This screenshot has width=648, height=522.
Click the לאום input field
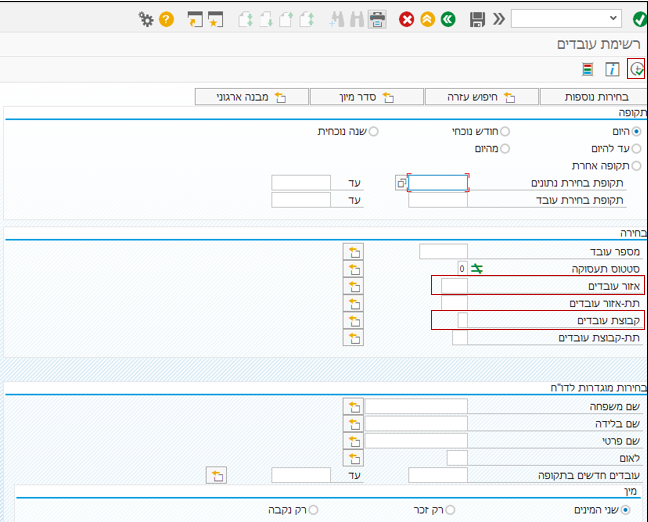tap(457, 458)
